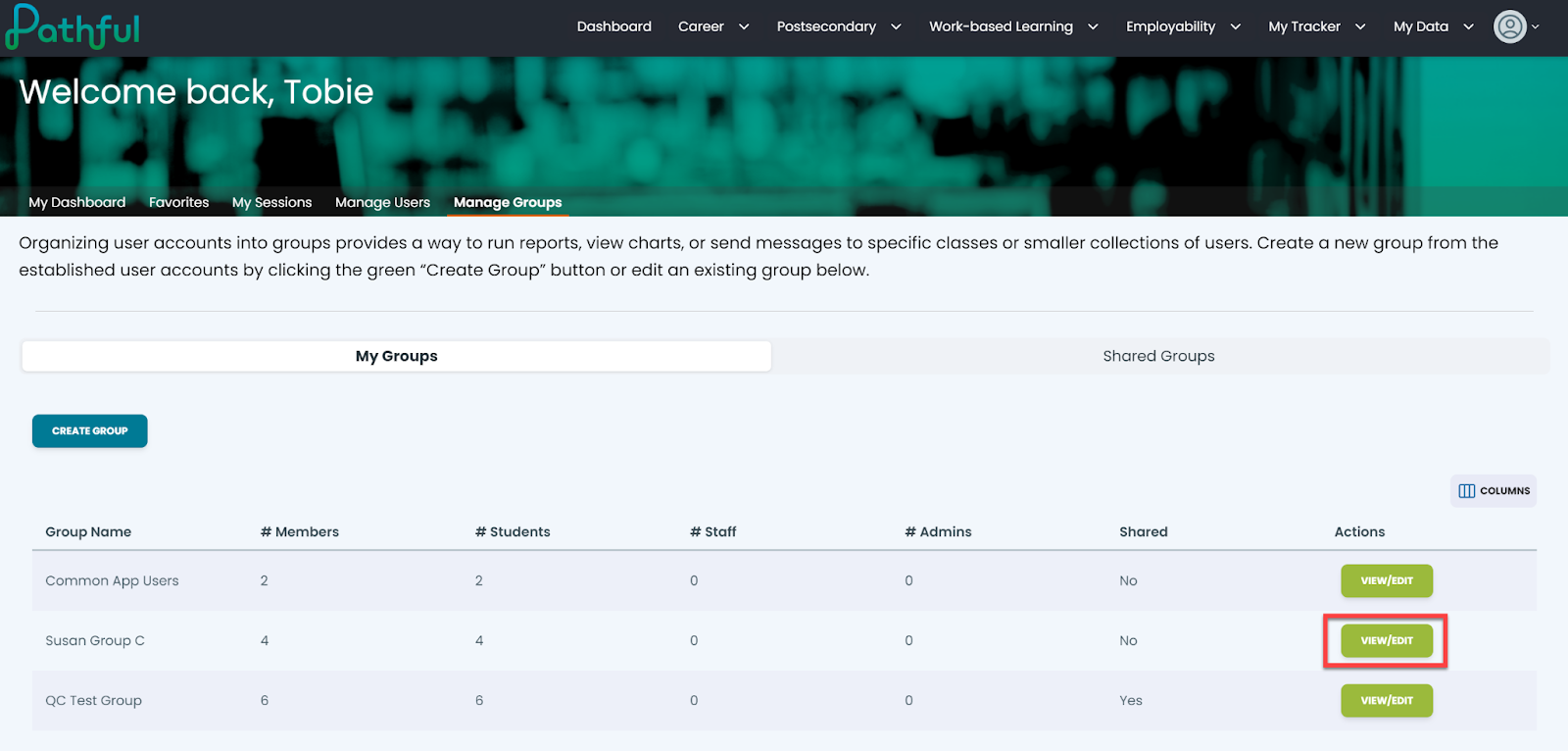Image resolution: width=1568 pixels, height=751 pixels.
Task: Open the user profile avatar menu
Action: tap(1510, 26)
